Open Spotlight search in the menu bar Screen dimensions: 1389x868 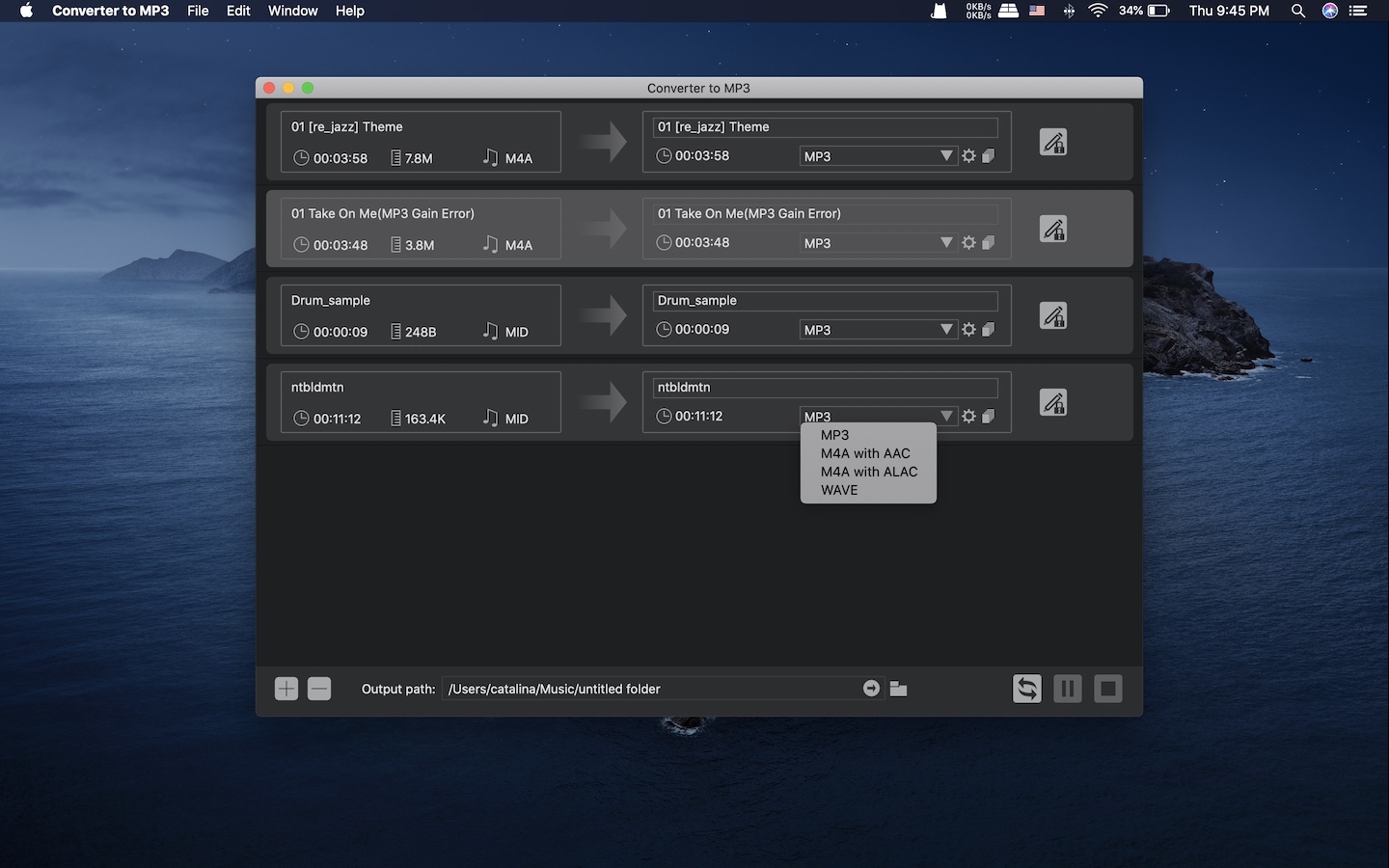1298,11
